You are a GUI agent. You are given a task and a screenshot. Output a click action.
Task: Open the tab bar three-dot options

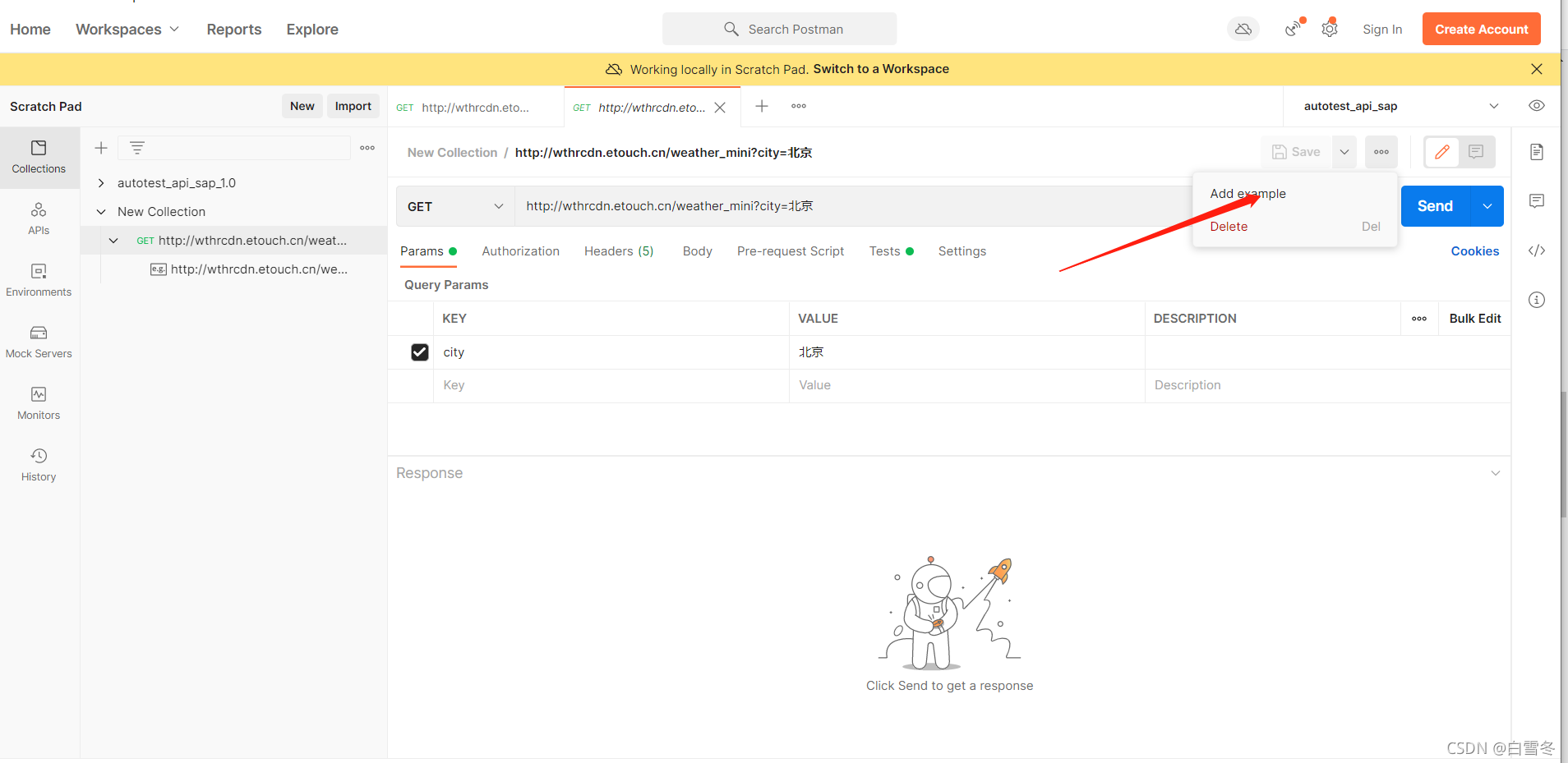[x=799, y=106]
